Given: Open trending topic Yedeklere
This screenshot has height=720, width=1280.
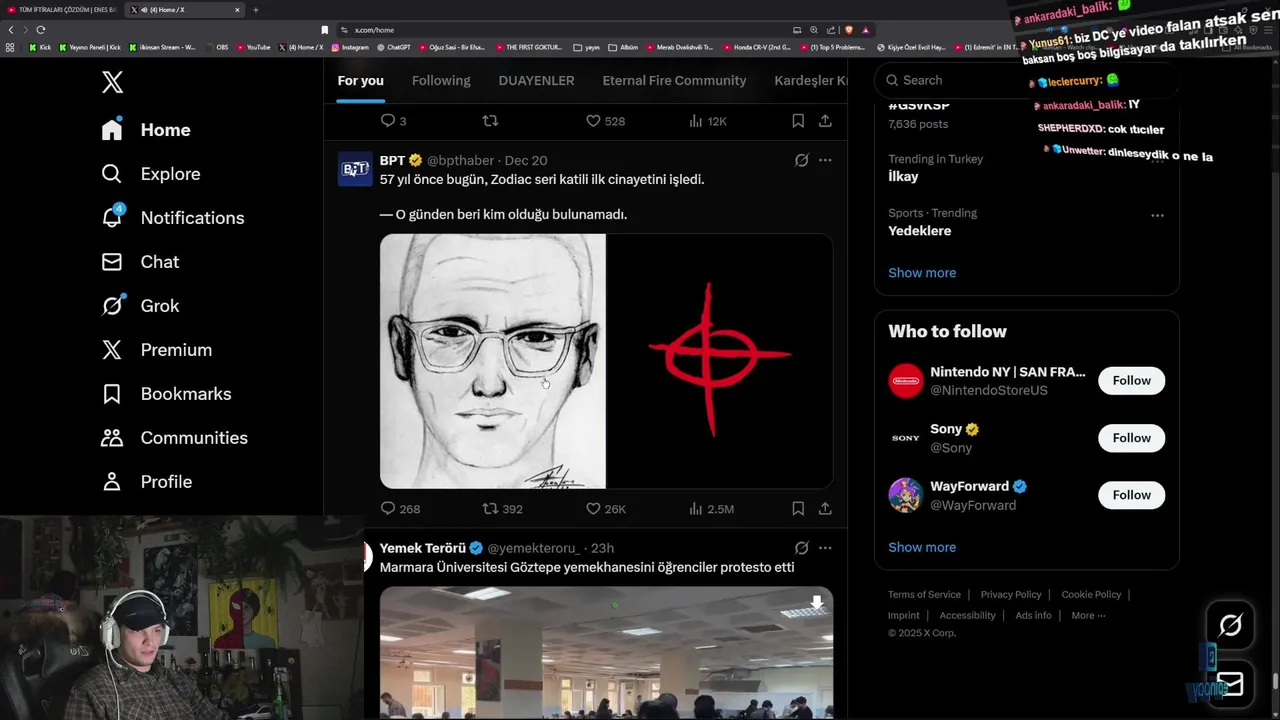Looking at the screenshot, I should [x=919, y=231].
